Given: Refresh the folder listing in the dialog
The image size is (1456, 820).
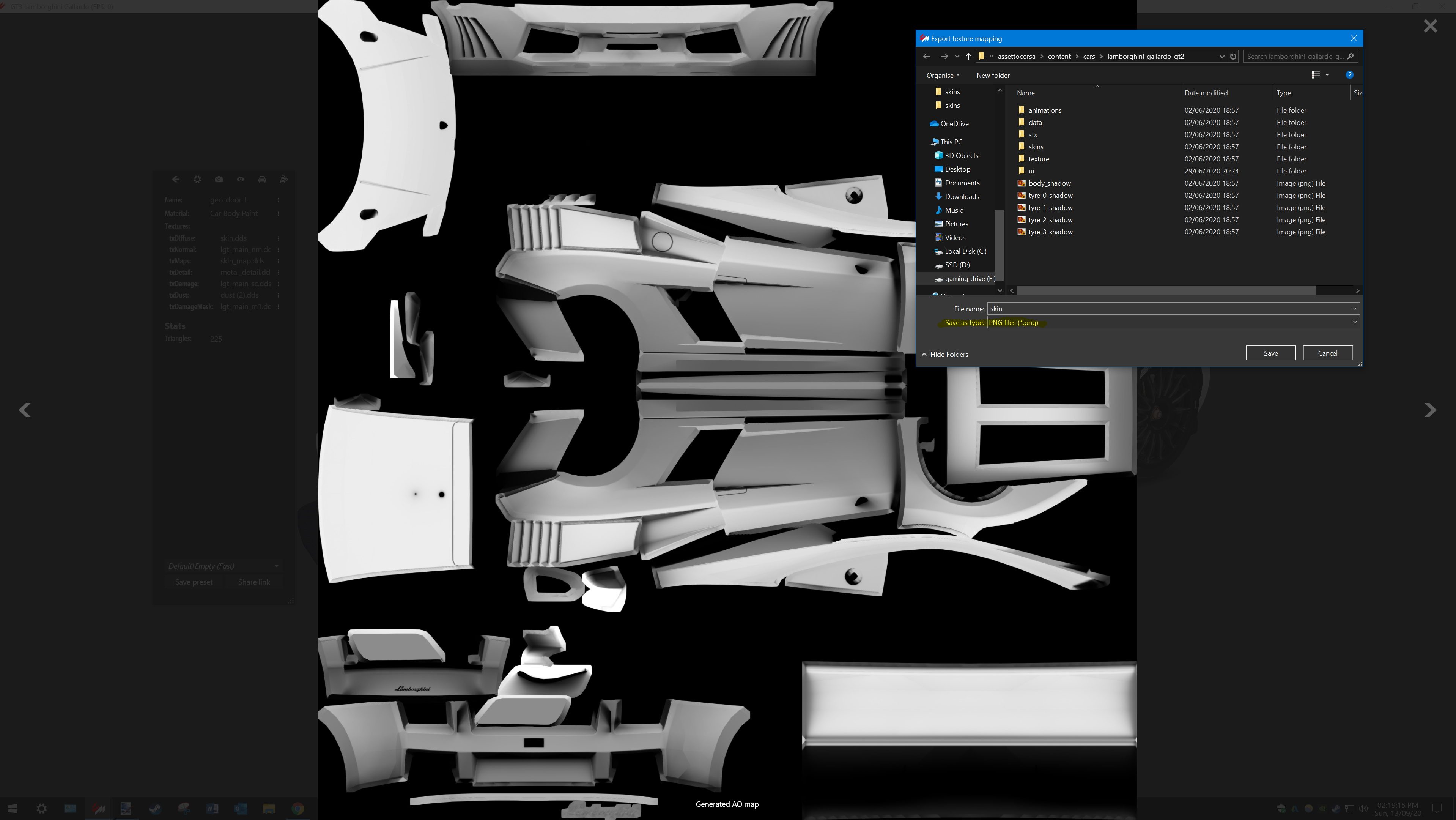Looking at the screenshot, I should (1233, 57).
